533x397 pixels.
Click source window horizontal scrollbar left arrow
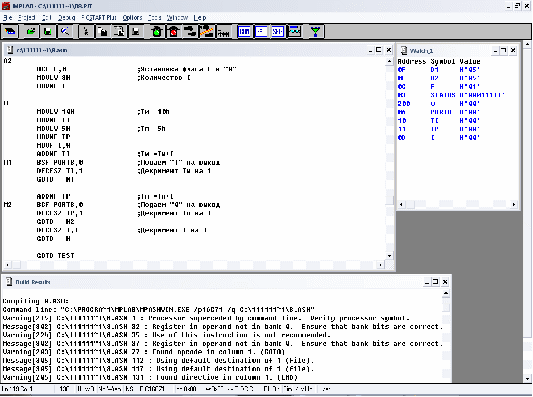pos(7,264)
